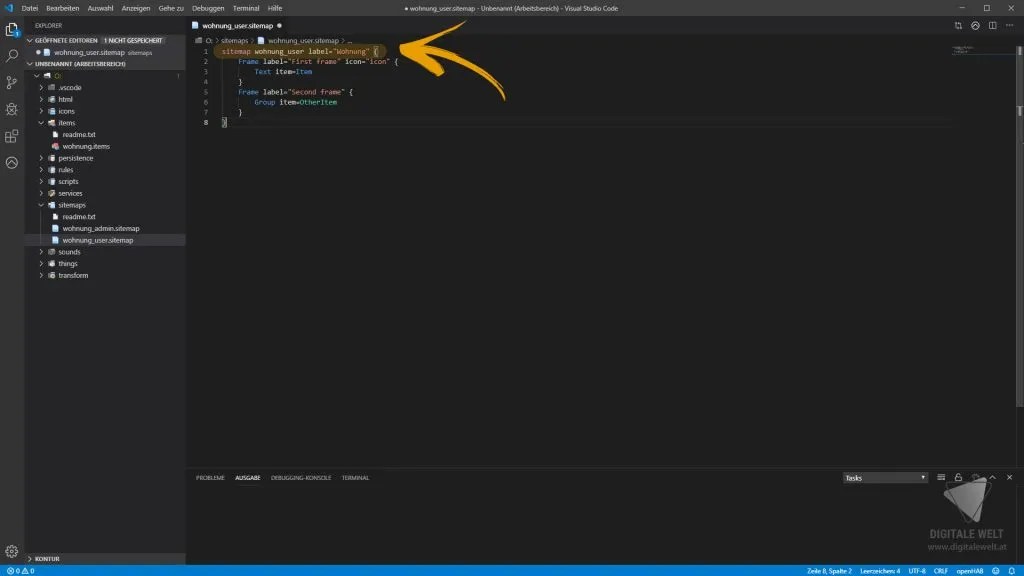Click the VS Code logo menu icon
Screen dimensions: 1024x576
(x=8, y=8)
